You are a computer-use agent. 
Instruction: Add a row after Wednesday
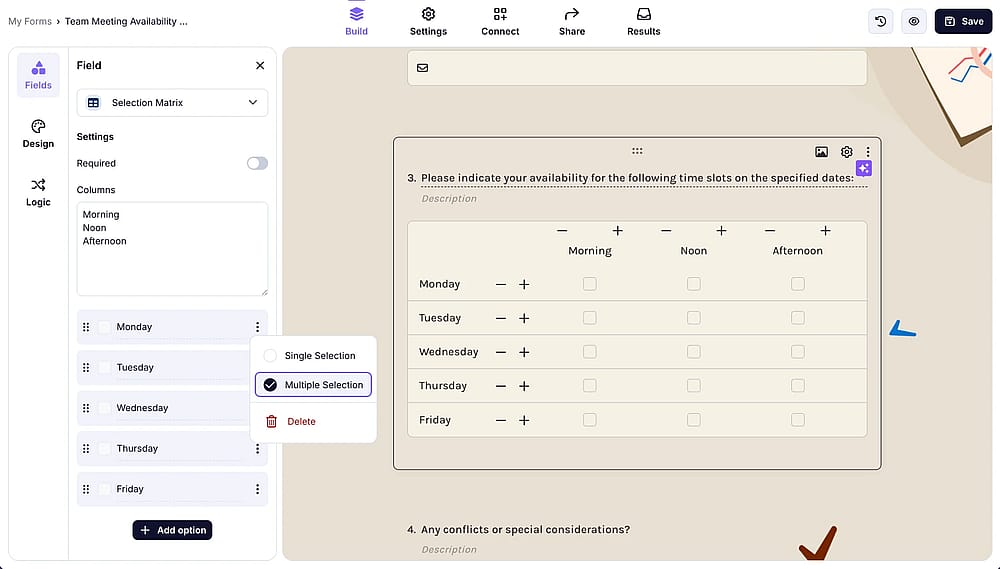pyautogui.click(x=524, y=352)
